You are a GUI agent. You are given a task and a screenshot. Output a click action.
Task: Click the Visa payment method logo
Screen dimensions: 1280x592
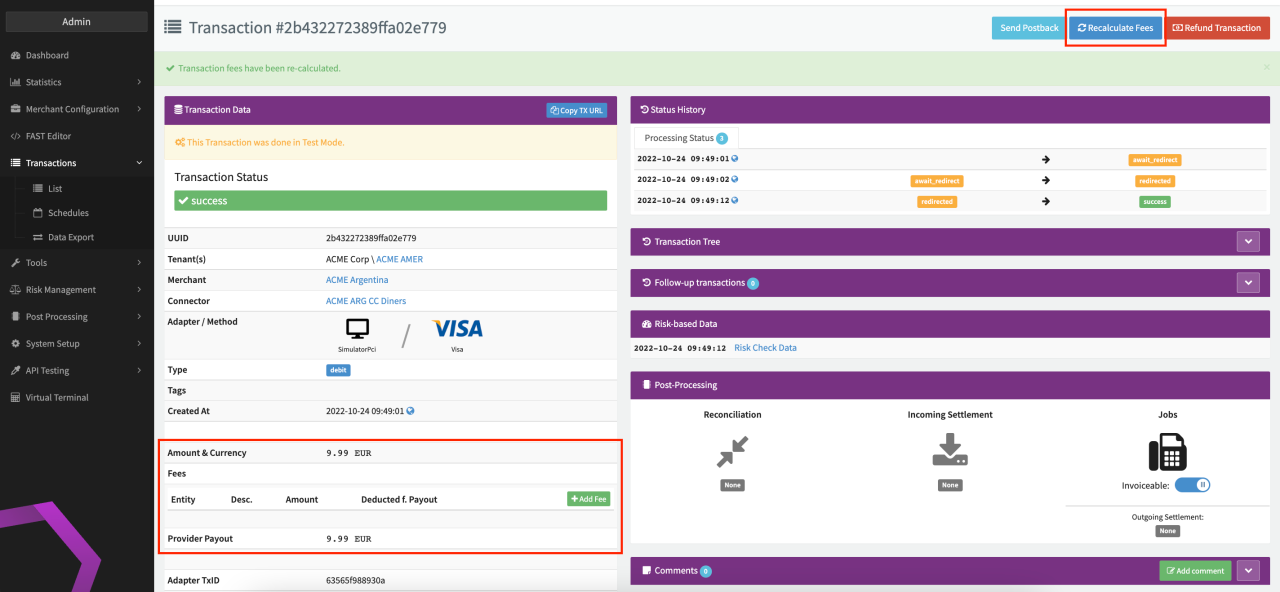click(x=457, y=329)
